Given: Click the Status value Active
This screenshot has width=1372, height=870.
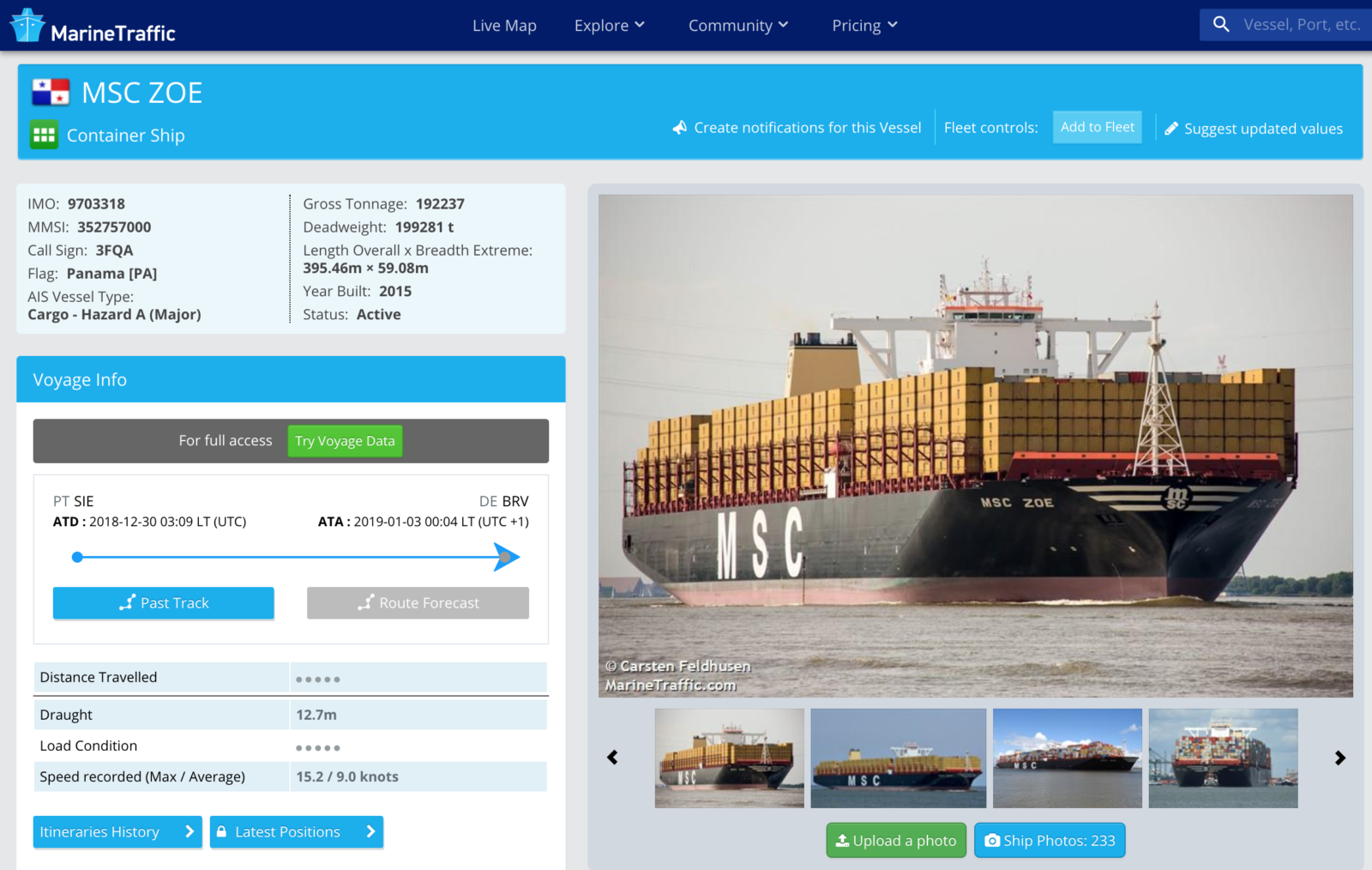Looking at the screenshot, I should 378,315.
